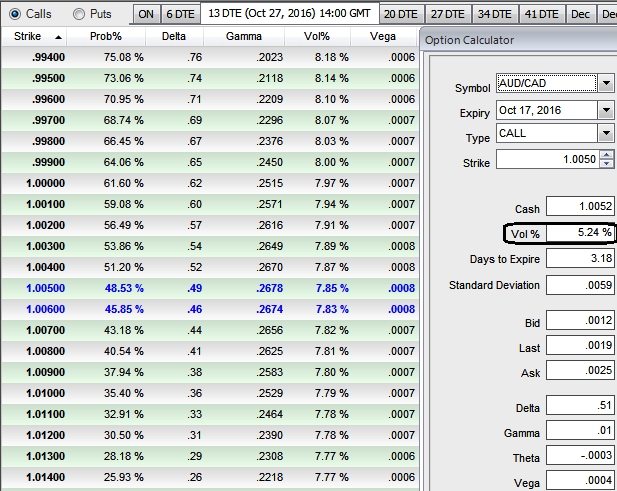Open the 20 DTE tab
The image size is (617, 491).
click(x=401, y=14)
